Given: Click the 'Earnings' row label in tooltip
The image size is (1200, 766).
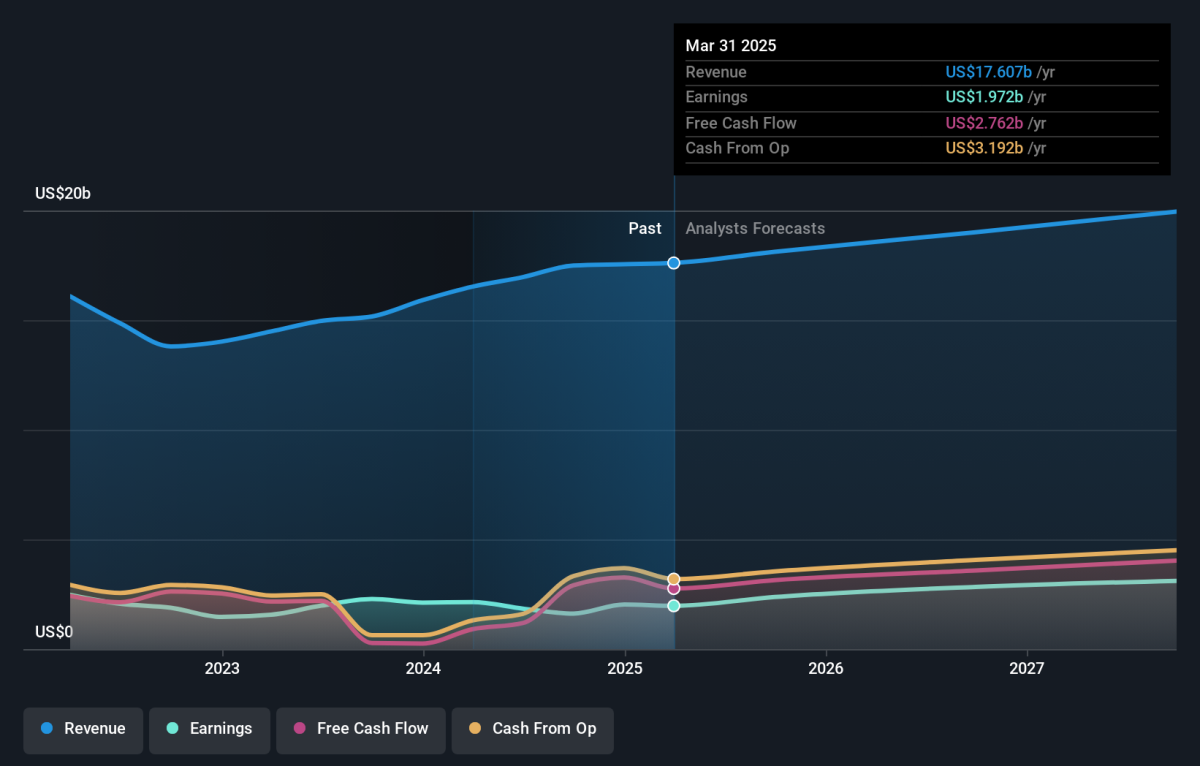Looking at the screenshot, I should tap(716, 97).
